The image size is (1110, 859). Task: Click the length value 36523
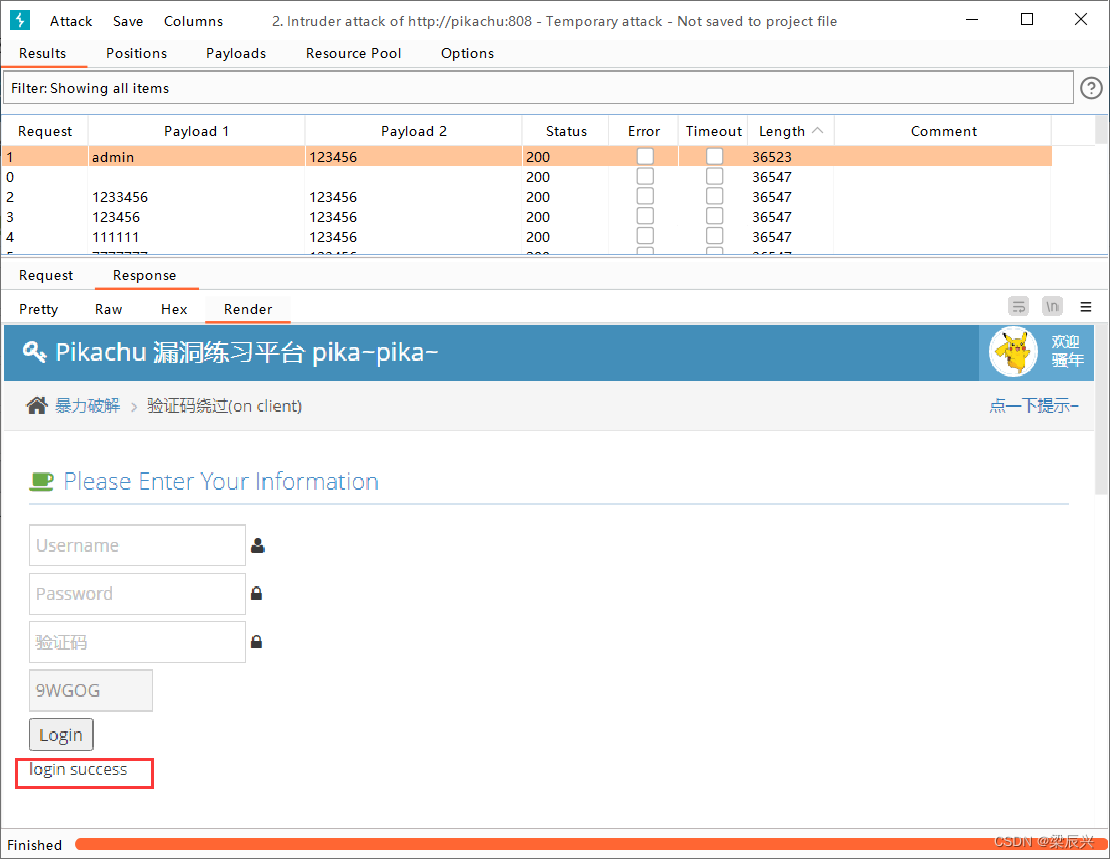(x=772, y=157)
